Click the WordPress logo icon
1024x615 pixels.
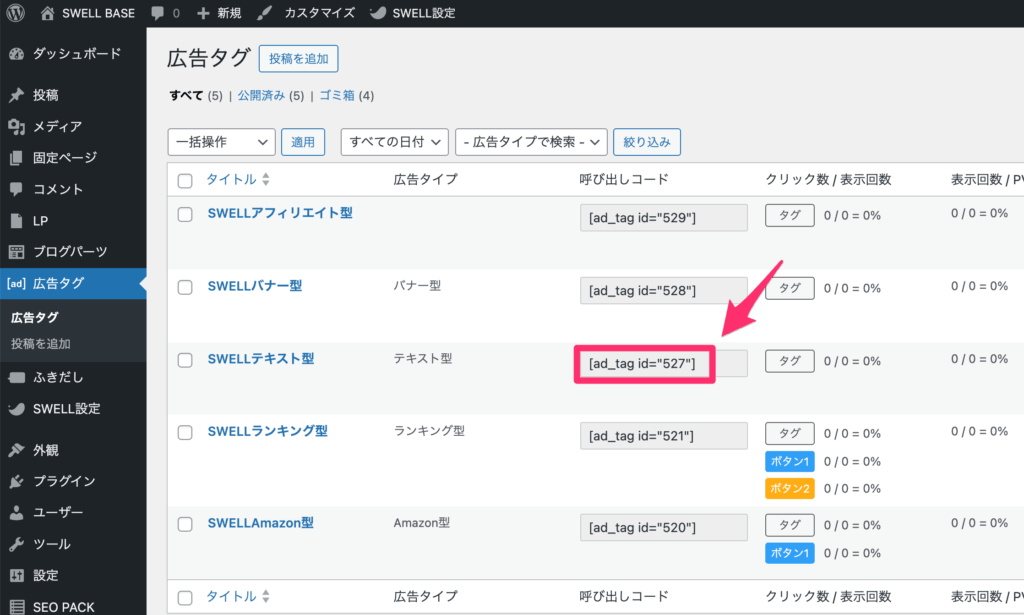pyautogui.click(x=16, y=14)
